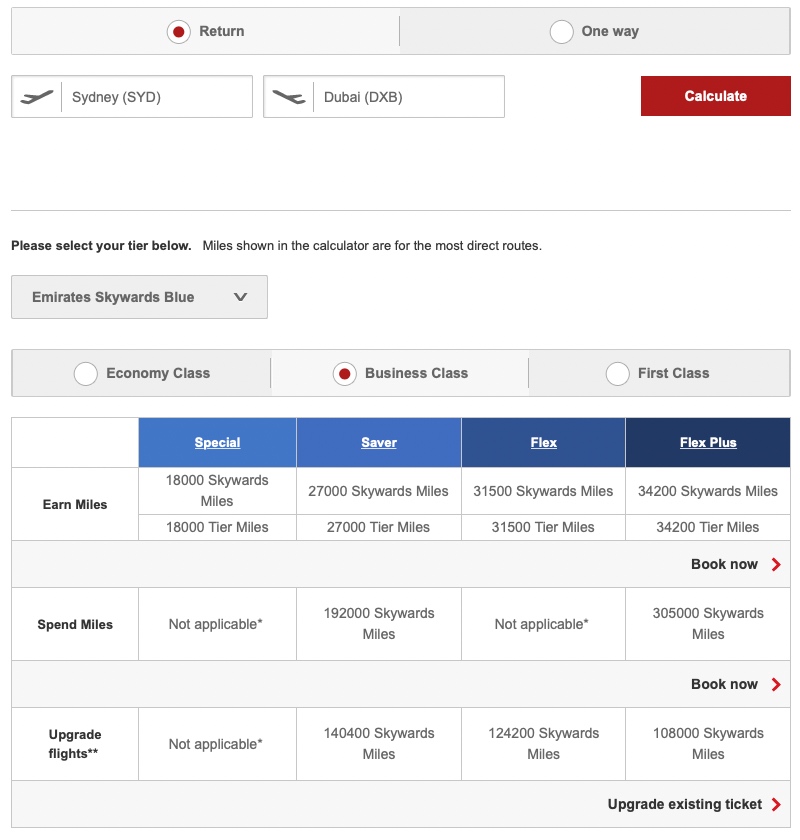Open the Saver fare column link
The width and height of the screenshot is (800, 840).
(x=378, y=441)
